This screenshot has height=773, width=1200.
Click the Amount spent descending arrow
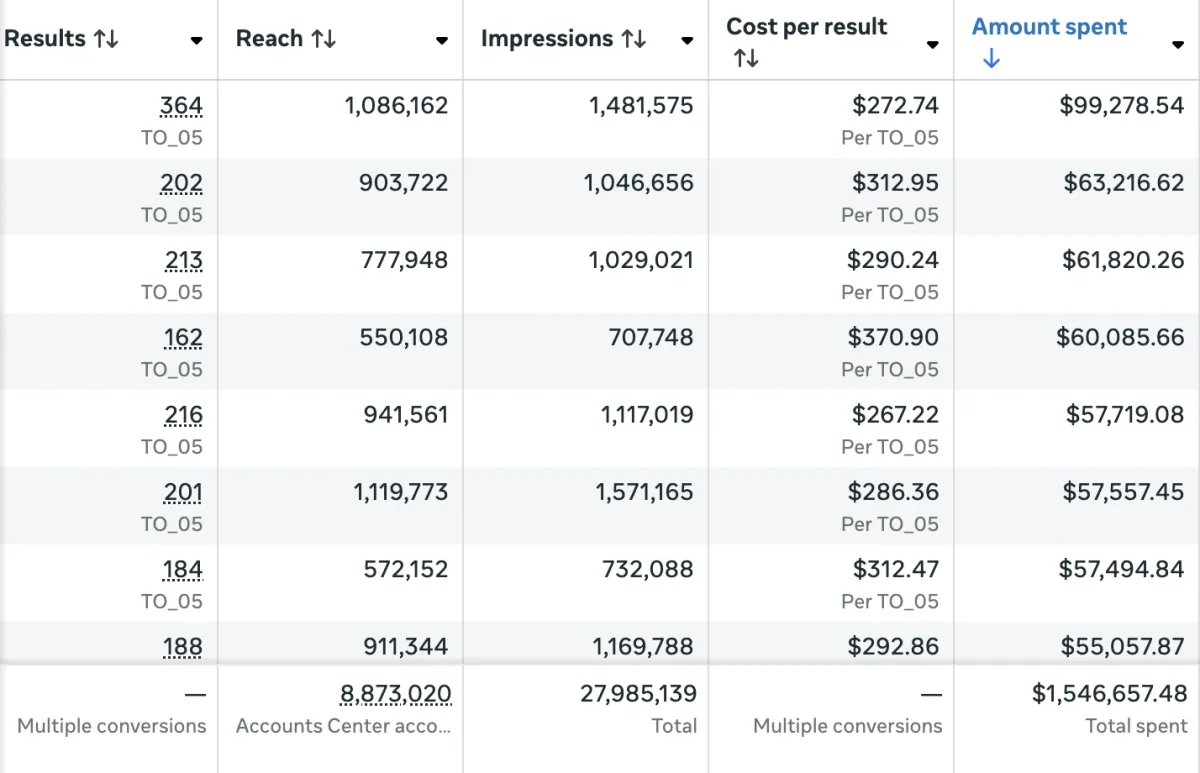coord(991,59)
